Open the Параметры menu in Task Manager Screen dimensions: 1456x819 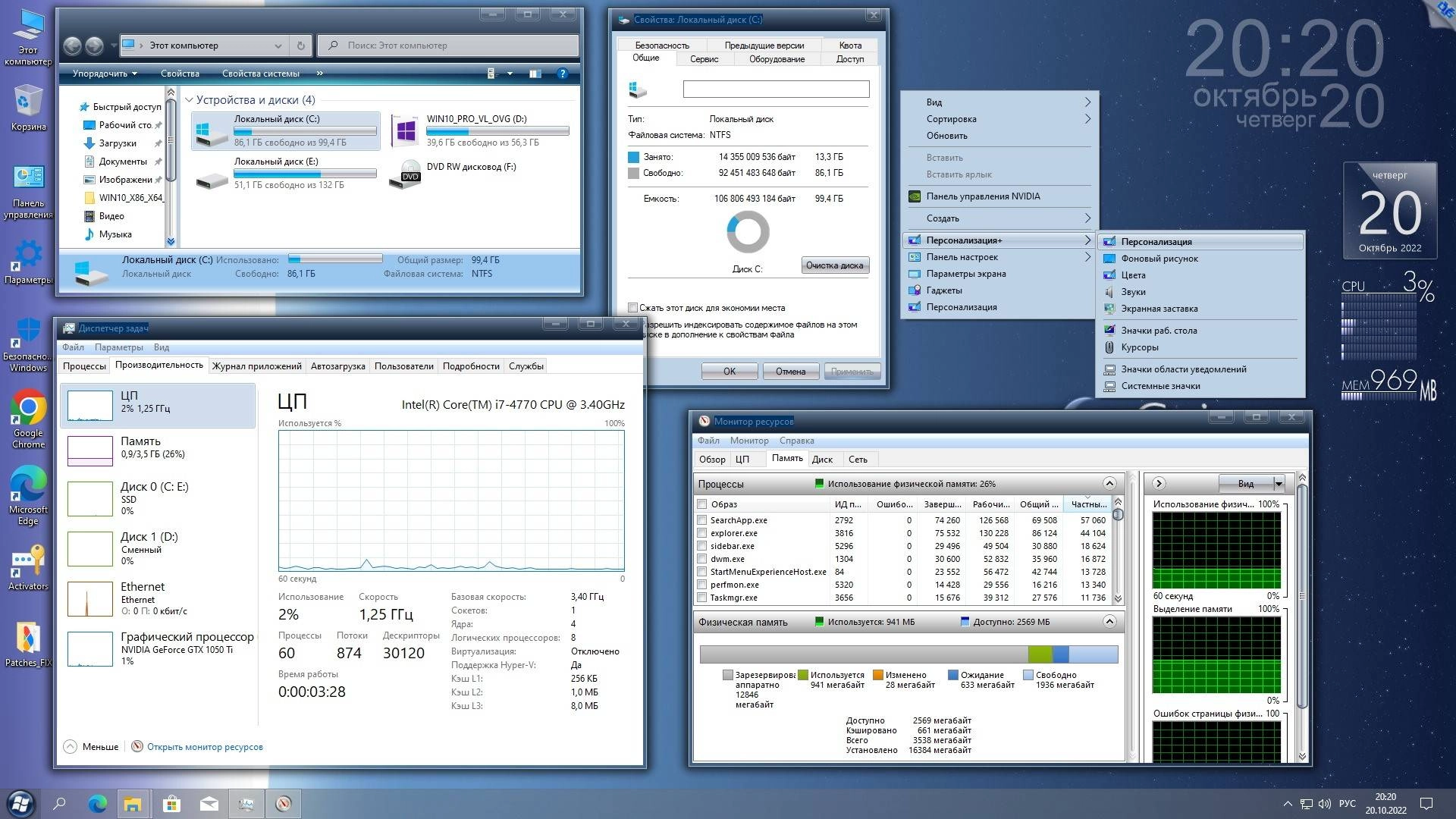pos(120,347)
